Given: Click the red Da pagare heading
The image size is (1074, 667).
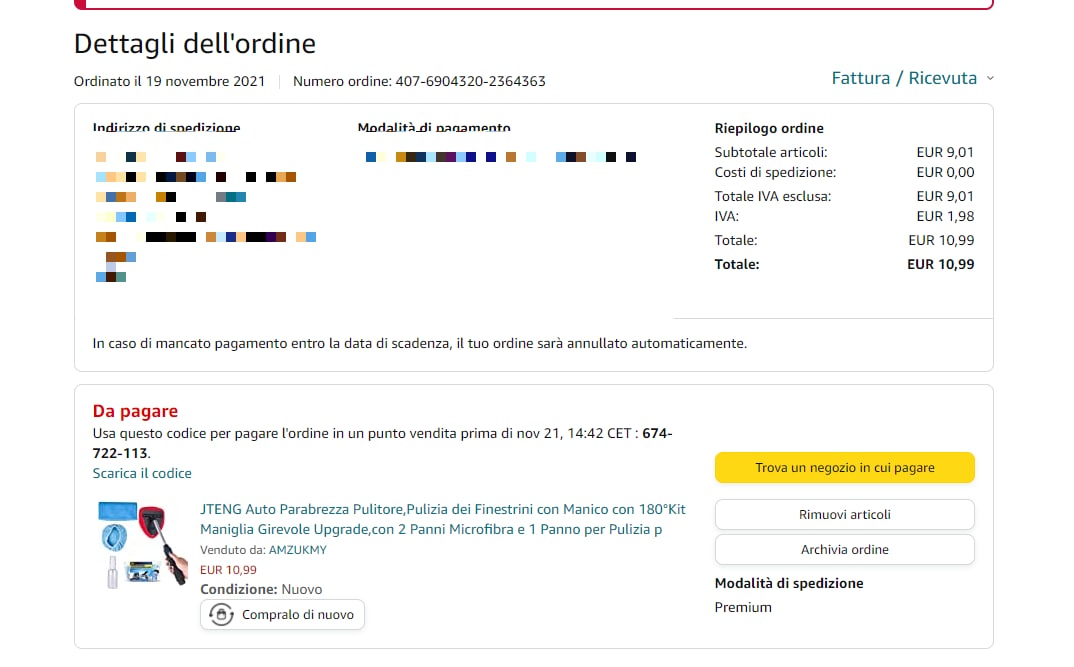Looking at the screenshot, I should pyautogui.click(x=135, y=411).
